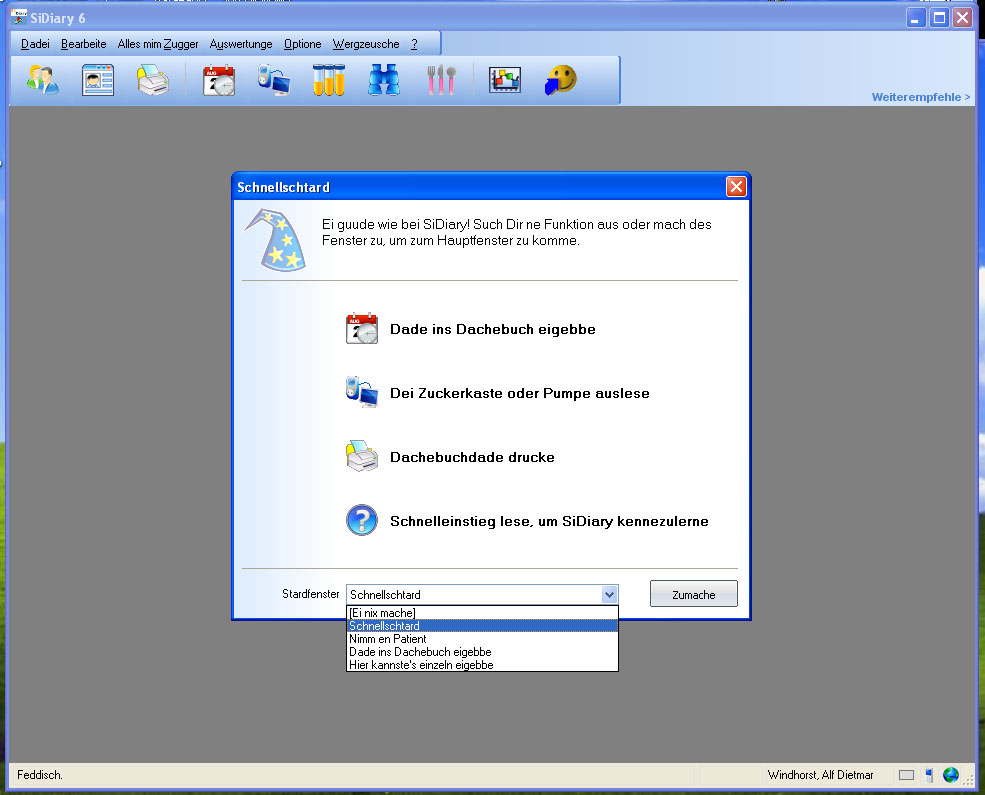Open the Dadei menu
Screen dimensions: 985x795
coord(35,44)
